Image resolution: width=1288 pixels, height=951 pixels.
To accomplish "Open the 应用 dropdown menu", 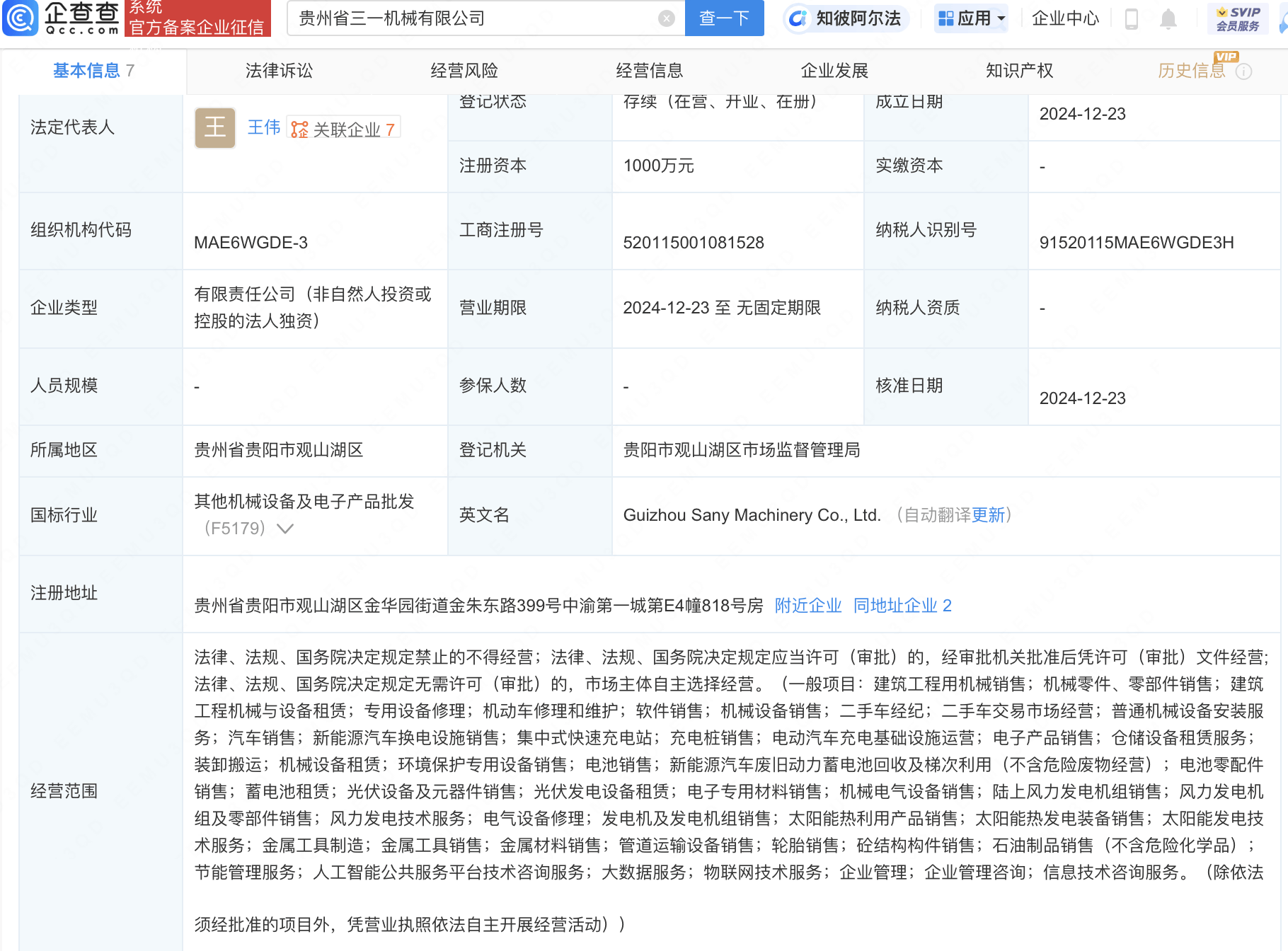I will (x=971, y=18).
